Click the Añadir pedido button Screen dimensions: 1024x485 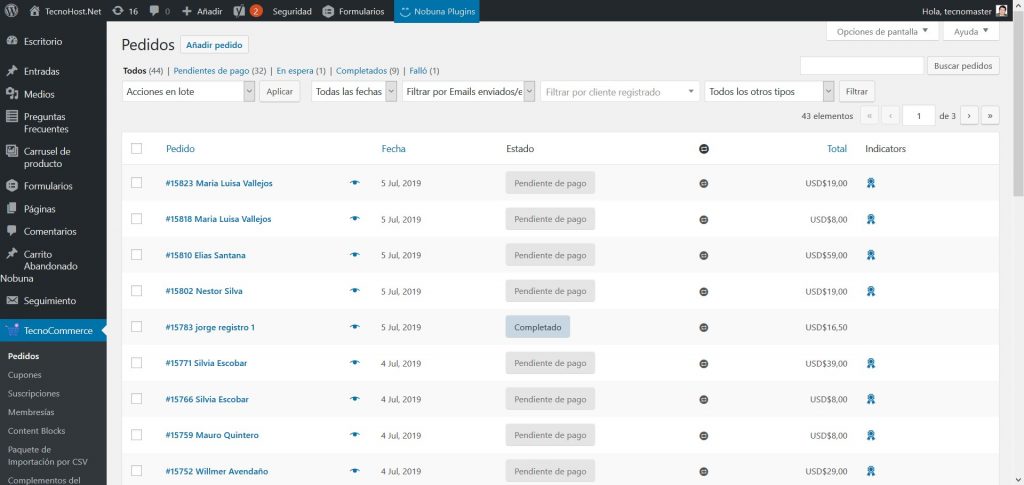(214, 45)
